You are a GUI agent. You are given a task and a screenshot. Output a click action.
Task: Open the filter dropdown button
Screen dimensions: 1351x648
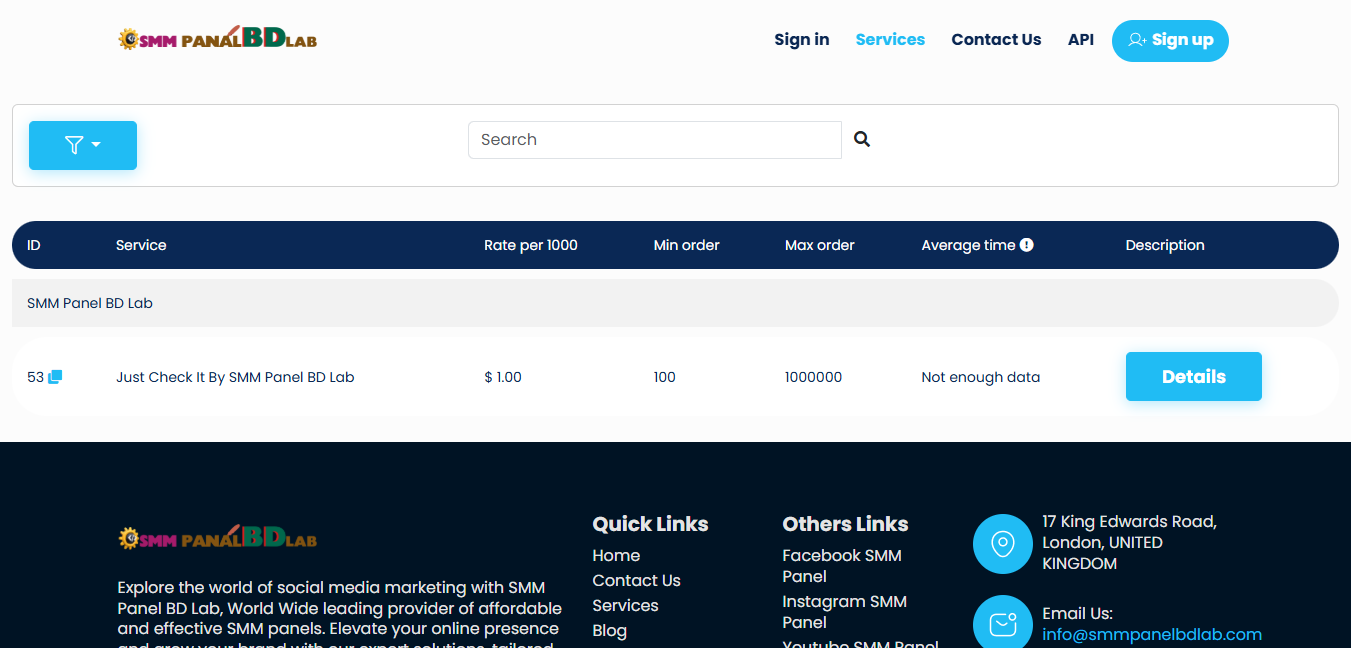(x=83, y=145)
